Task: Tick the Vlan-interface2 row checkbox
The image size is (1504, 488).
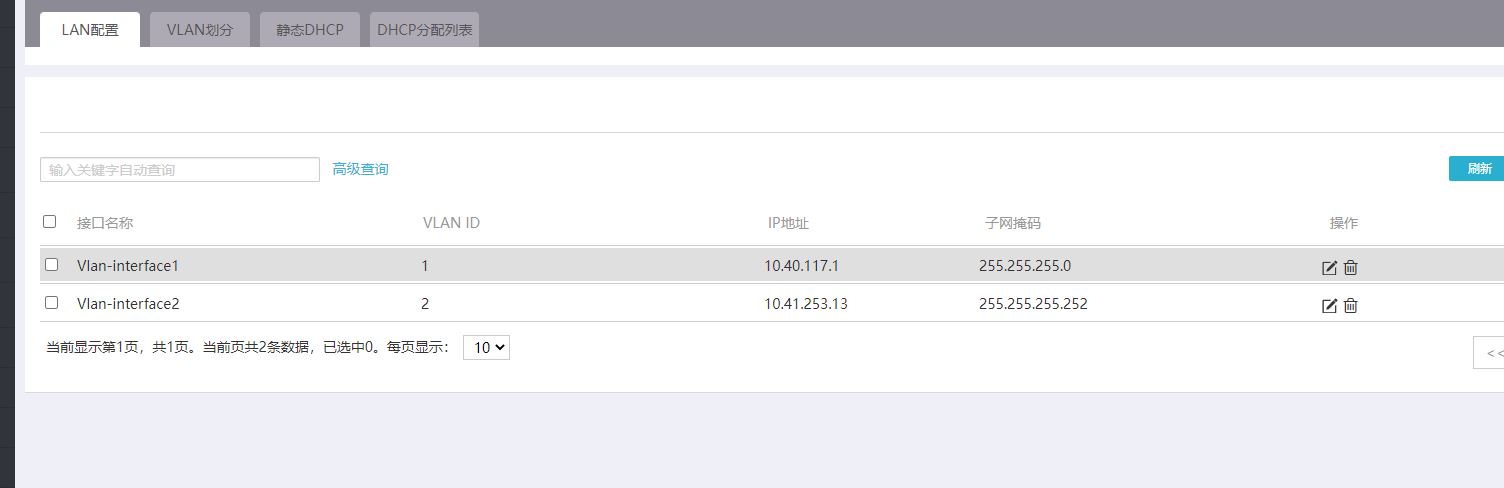Action: tap(52, 302)
